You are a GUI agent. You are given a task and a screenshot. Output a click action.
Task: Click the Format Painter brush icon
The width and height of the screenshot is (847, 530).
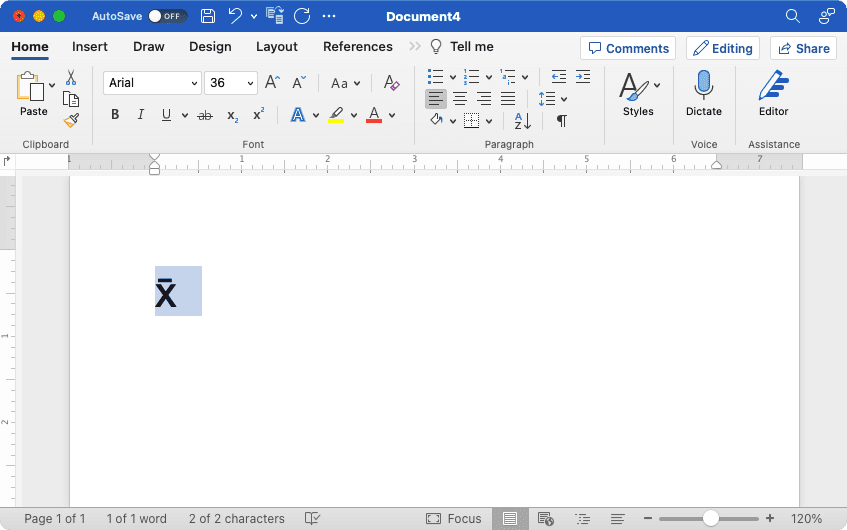(x=71, y=120)
